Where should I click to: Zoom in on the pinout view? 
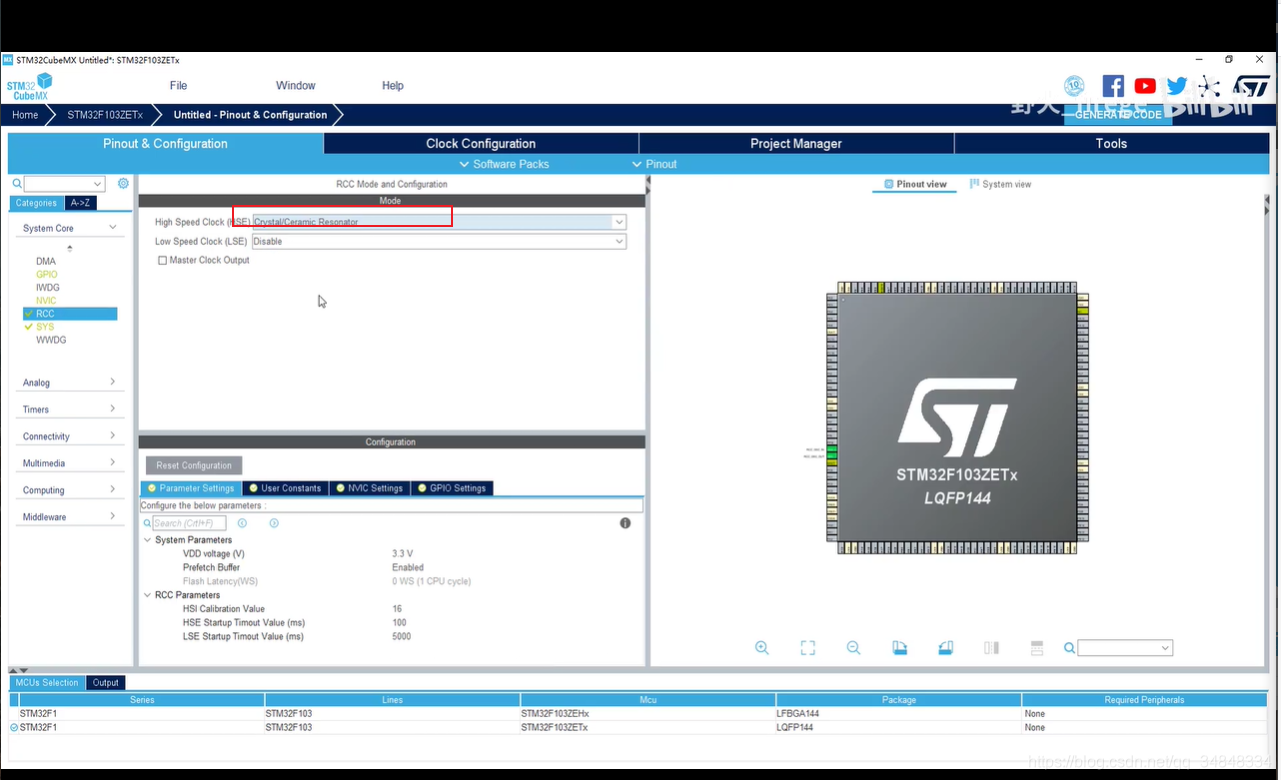click(x=762, y=648)
